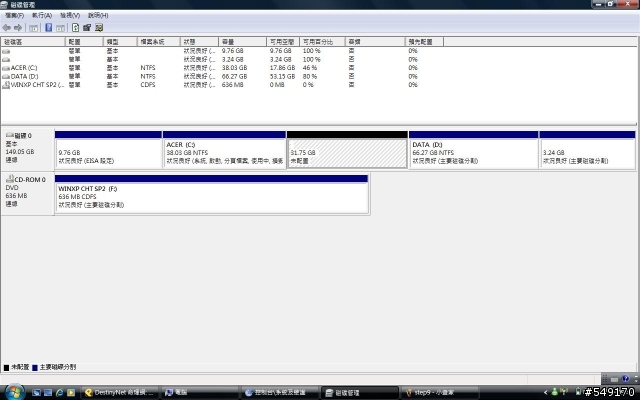Launch Media Player from quick launch

point(71,393)
